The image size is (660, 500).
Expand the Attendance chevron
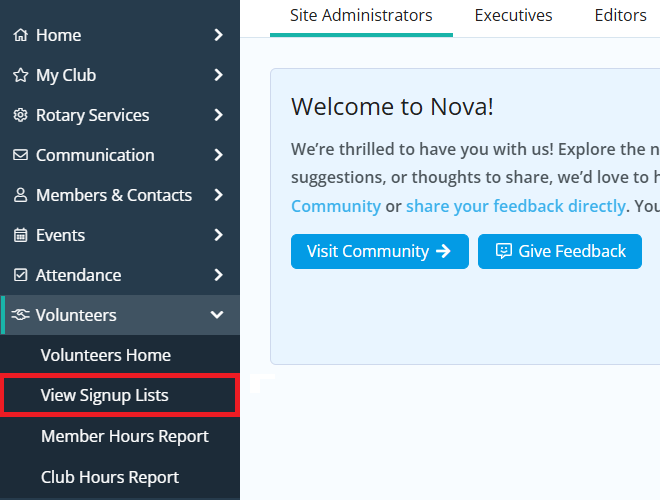pyautogui.click(x=218, y=275)
